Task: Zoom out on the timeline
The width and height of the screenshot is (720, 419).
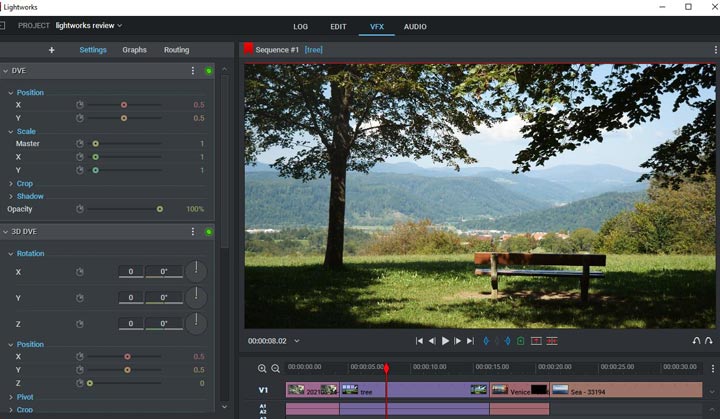Action: [275, 368]
